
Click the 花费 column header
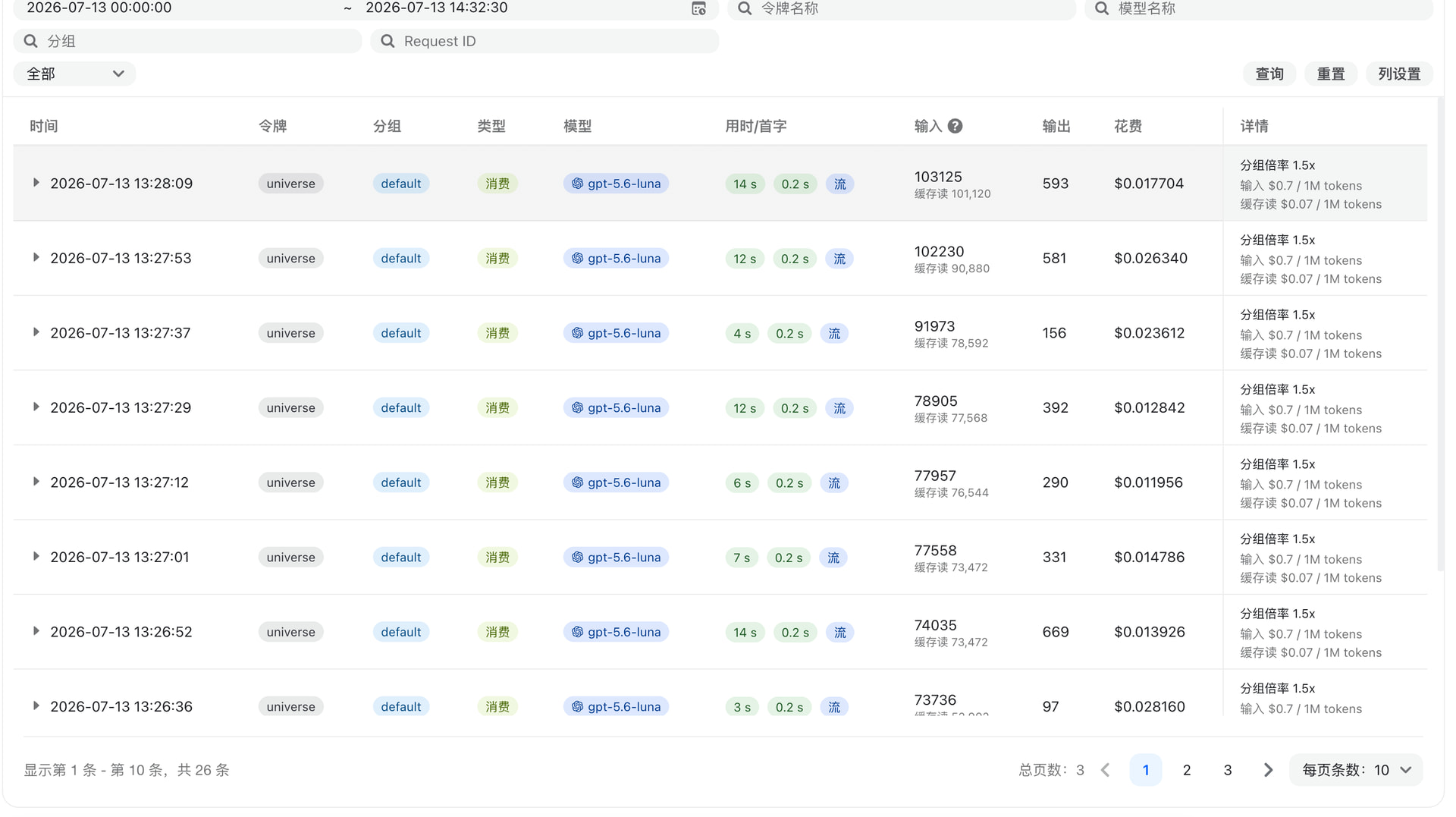(x=1128, y=126)
